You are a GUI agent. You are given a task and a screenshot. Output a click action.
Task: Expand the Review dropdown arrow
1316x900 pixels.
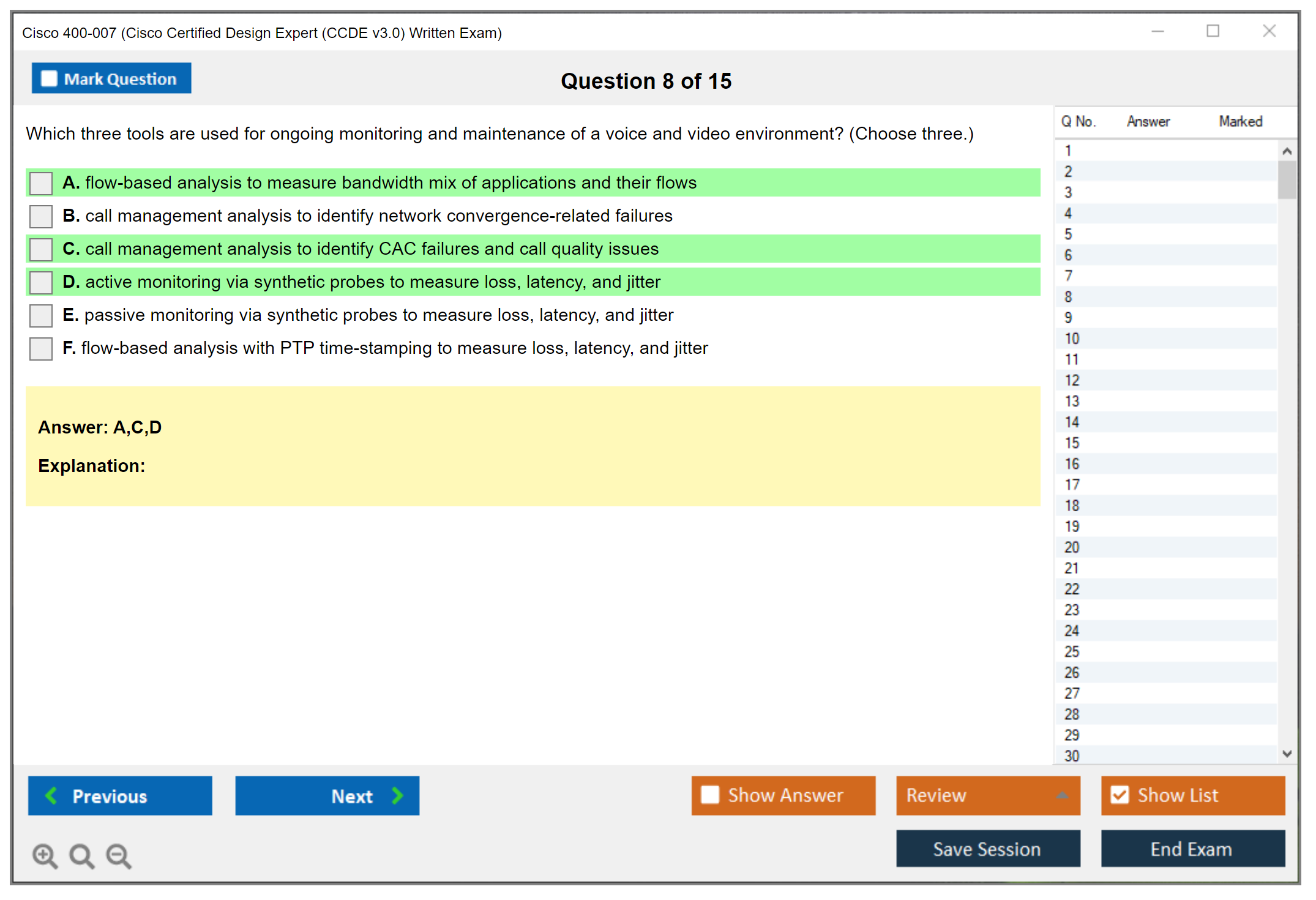(1063, 795)
